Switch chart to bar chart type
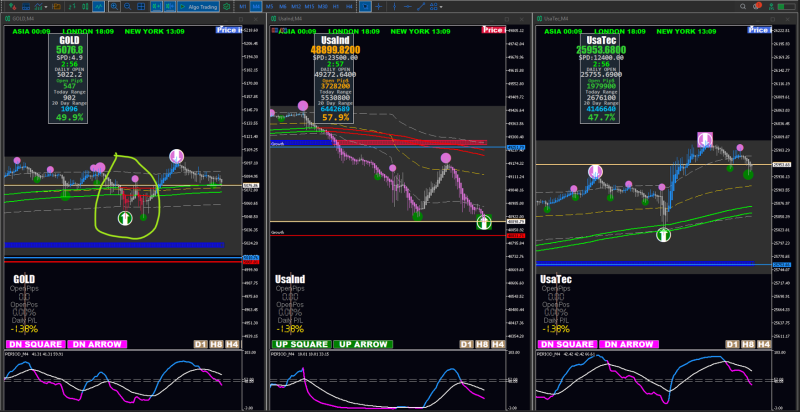 tap(72, 7)
